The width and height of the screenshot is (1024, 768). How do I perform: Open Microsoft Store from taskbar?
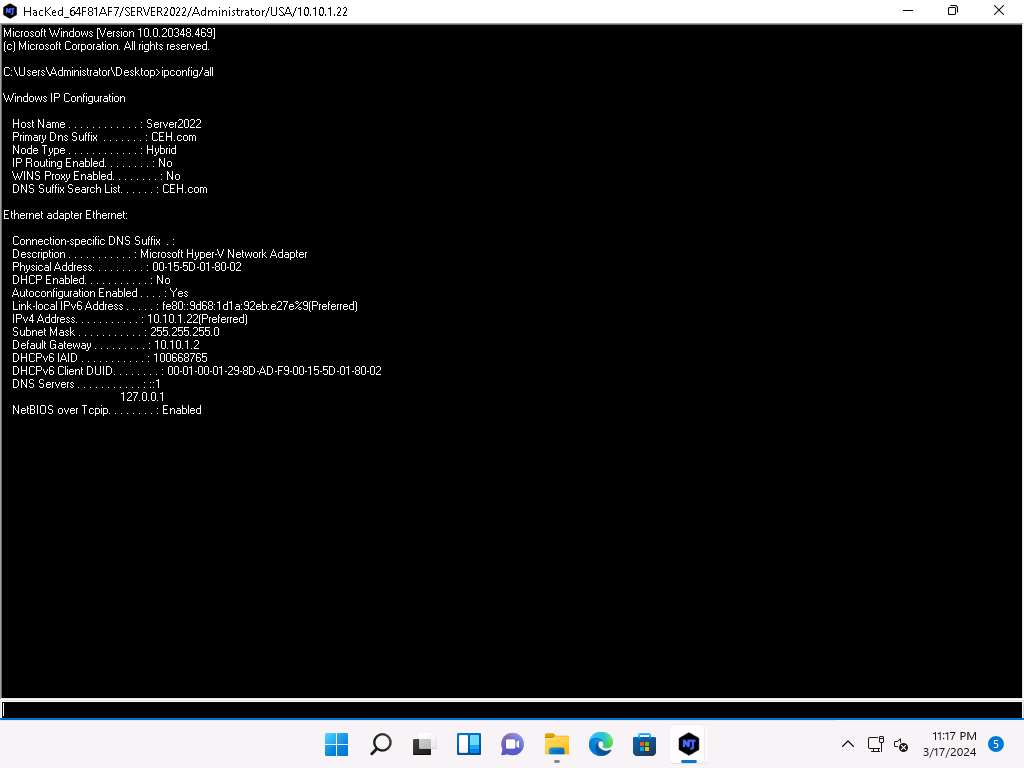[x=644, y=744]
